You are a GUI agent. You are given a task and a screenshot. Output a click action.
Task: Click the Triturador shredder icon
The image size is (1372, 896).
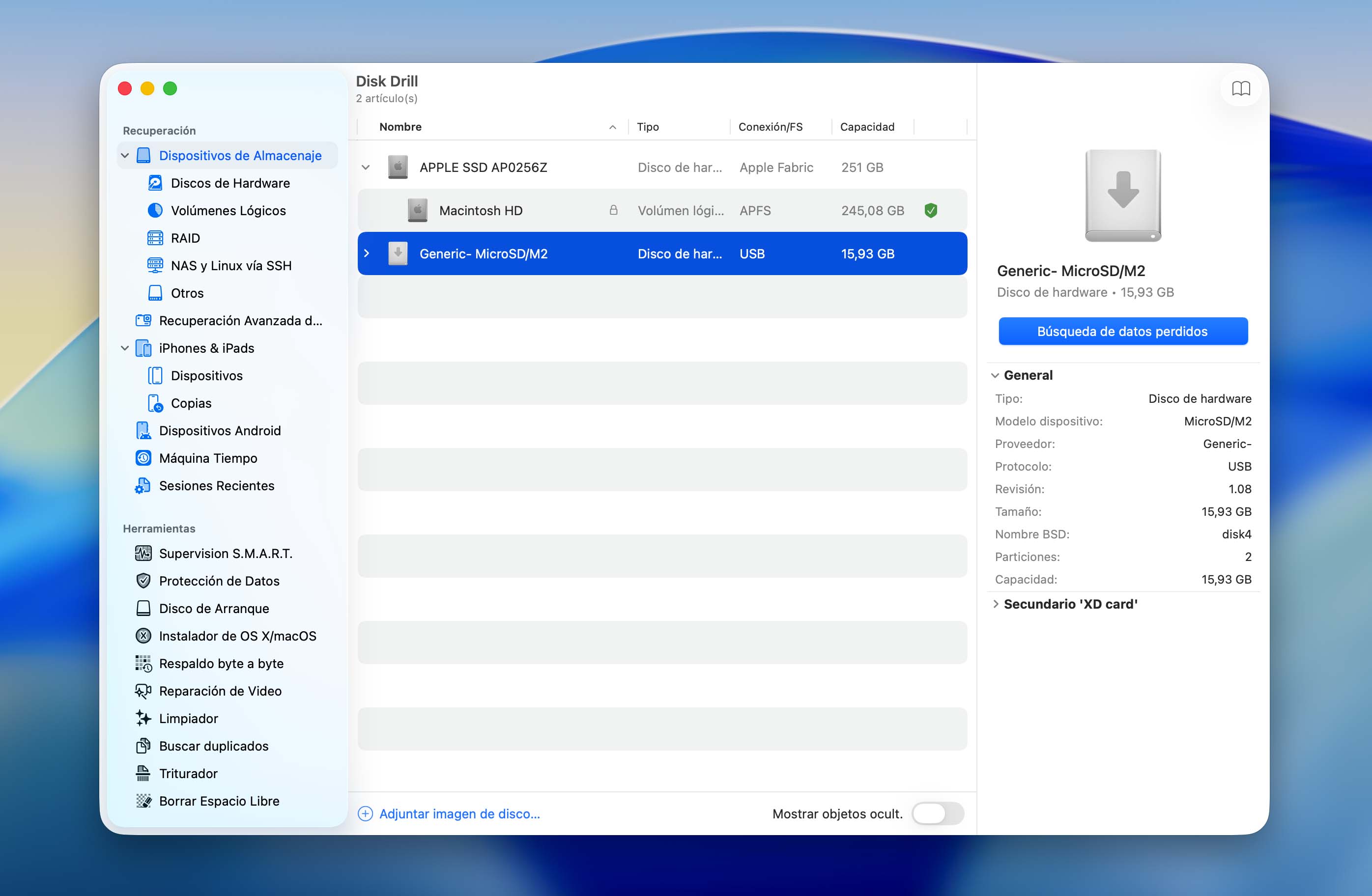tap(143, 774)
